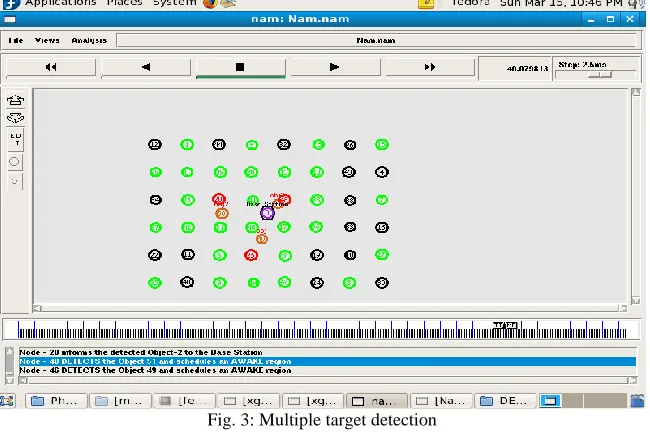
Task: Select the zoom out tool in the sidebar
Action: point(15,118)
